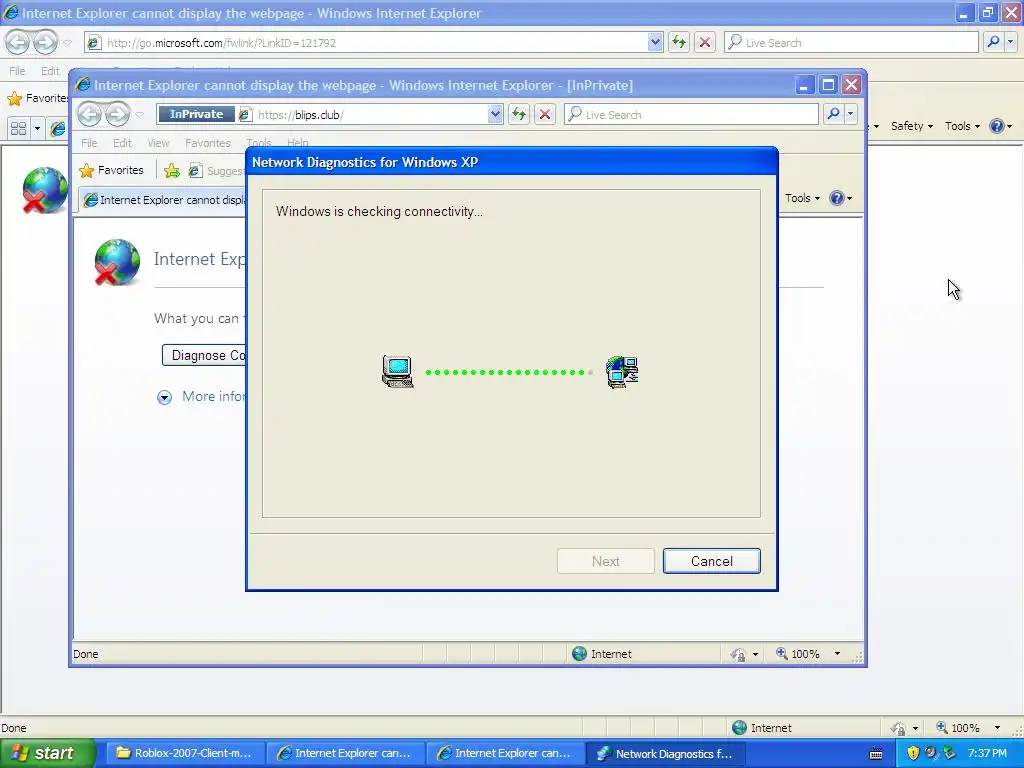Open Favorites menu in InPrivate window
1024x768 pixels.
point(208,143)
